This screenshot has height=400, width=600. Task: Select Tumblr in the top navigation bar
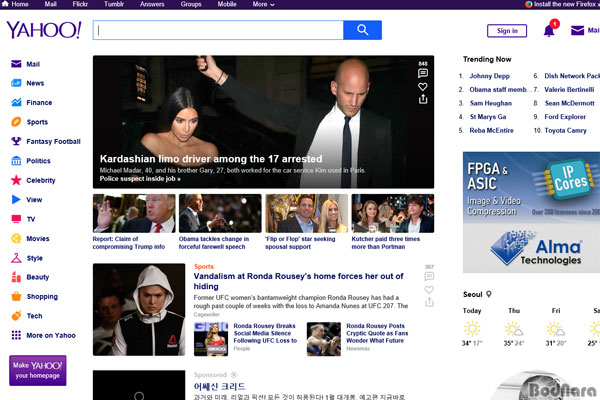coord(114,4)
